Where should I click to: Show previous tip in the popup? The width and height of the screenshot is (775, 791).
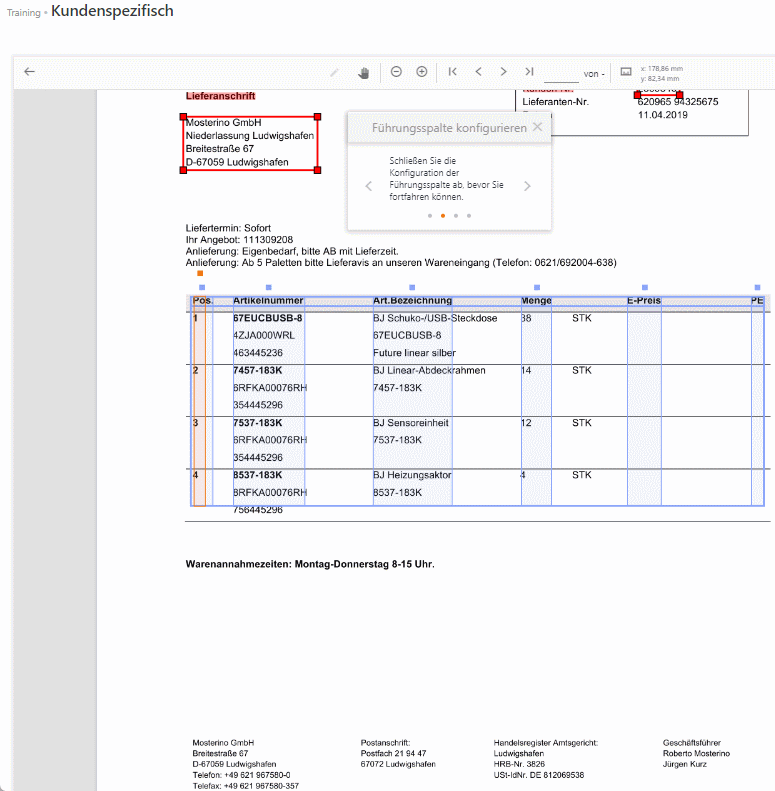pos(369,186)
